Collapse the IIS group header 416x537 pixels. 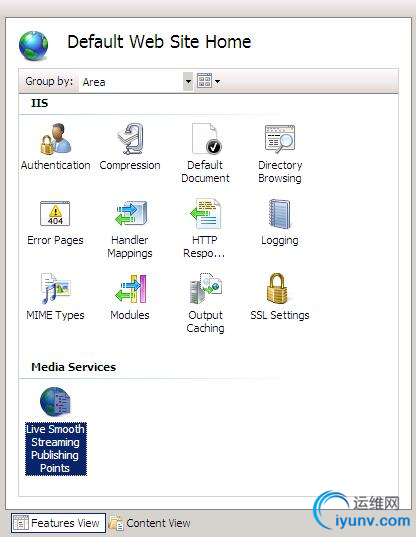pos(40,103)
